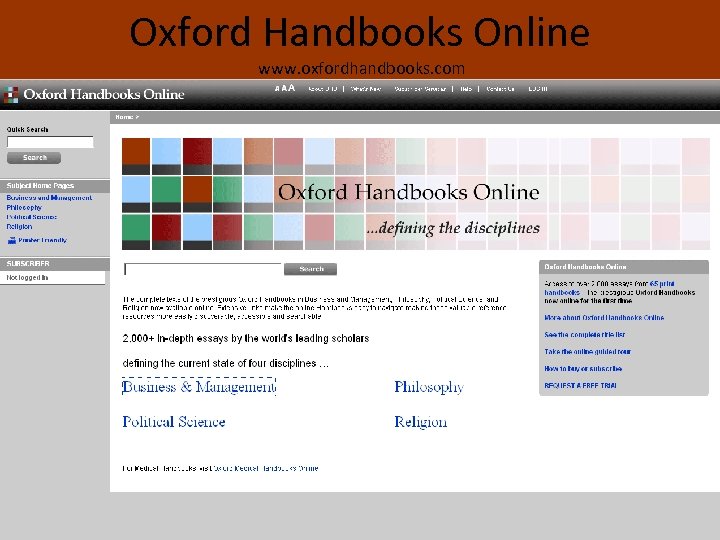The width and height of the screenshot is (720, 540).
Task: Click the Oxford Handbooks Online logo icon
Action: 11,94
